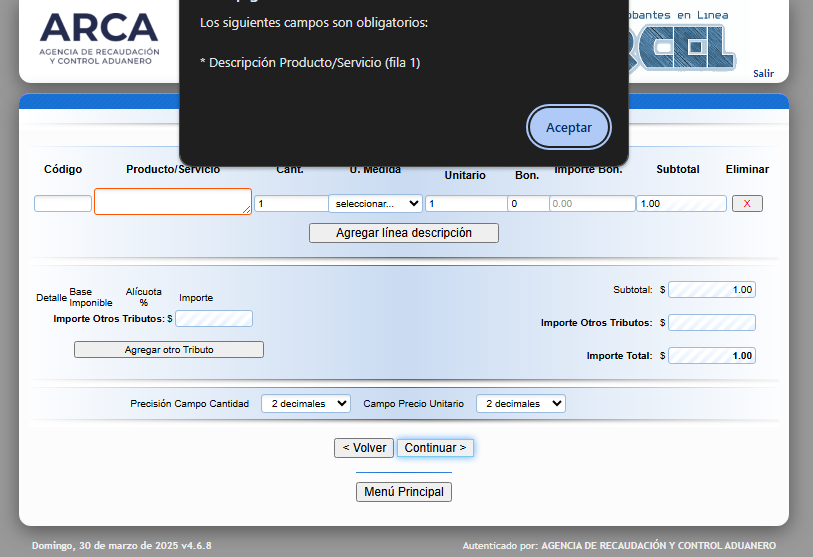Click the < Volver button

[x=363, y=448]
